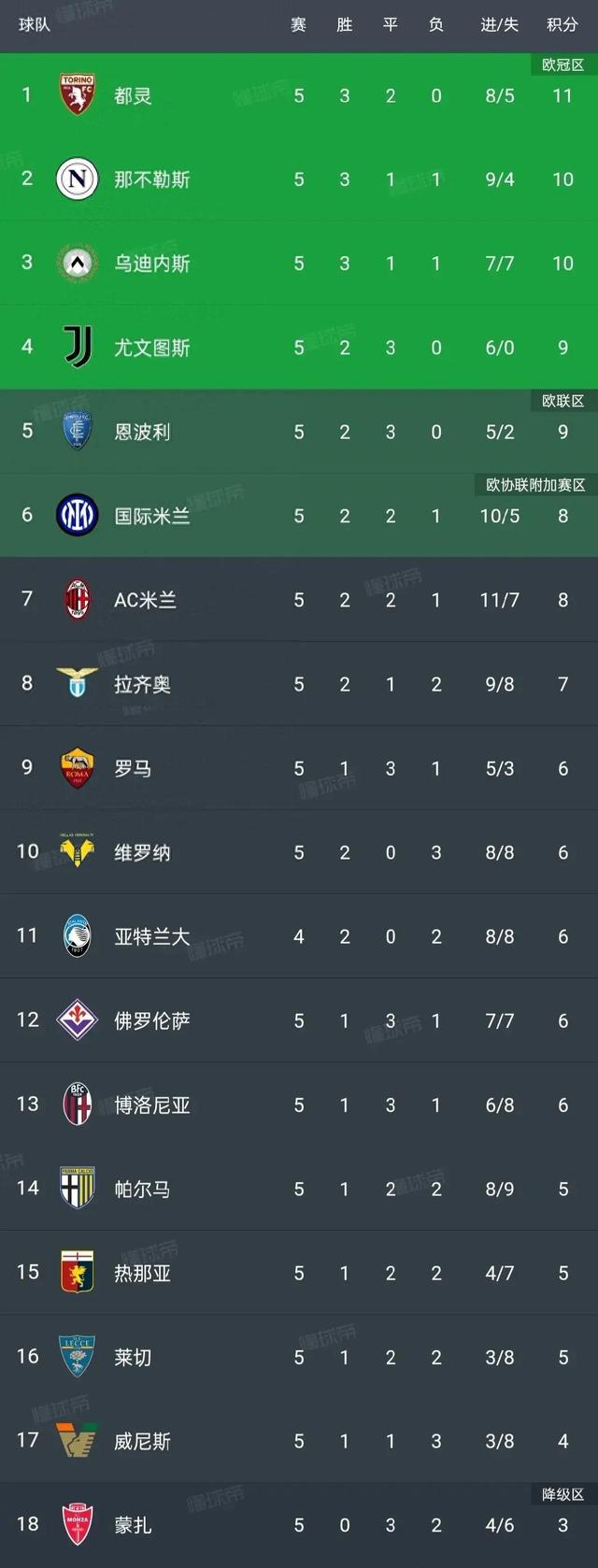Tap the 降级区 relegation zone label
The height and width of the screenshot is (1568, 598).
tap(562, 1494)
